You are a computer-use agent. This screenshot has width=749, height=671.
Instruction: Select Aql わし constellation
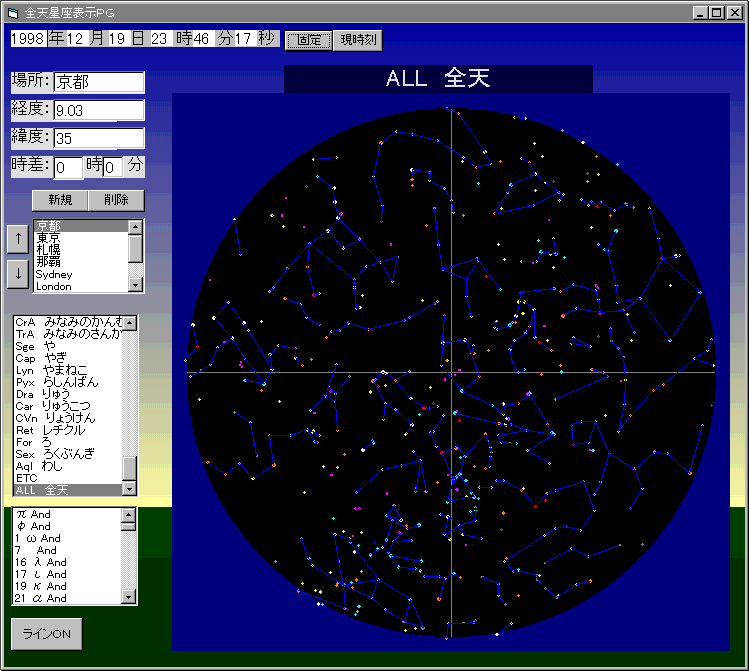(x=68, y=466)
